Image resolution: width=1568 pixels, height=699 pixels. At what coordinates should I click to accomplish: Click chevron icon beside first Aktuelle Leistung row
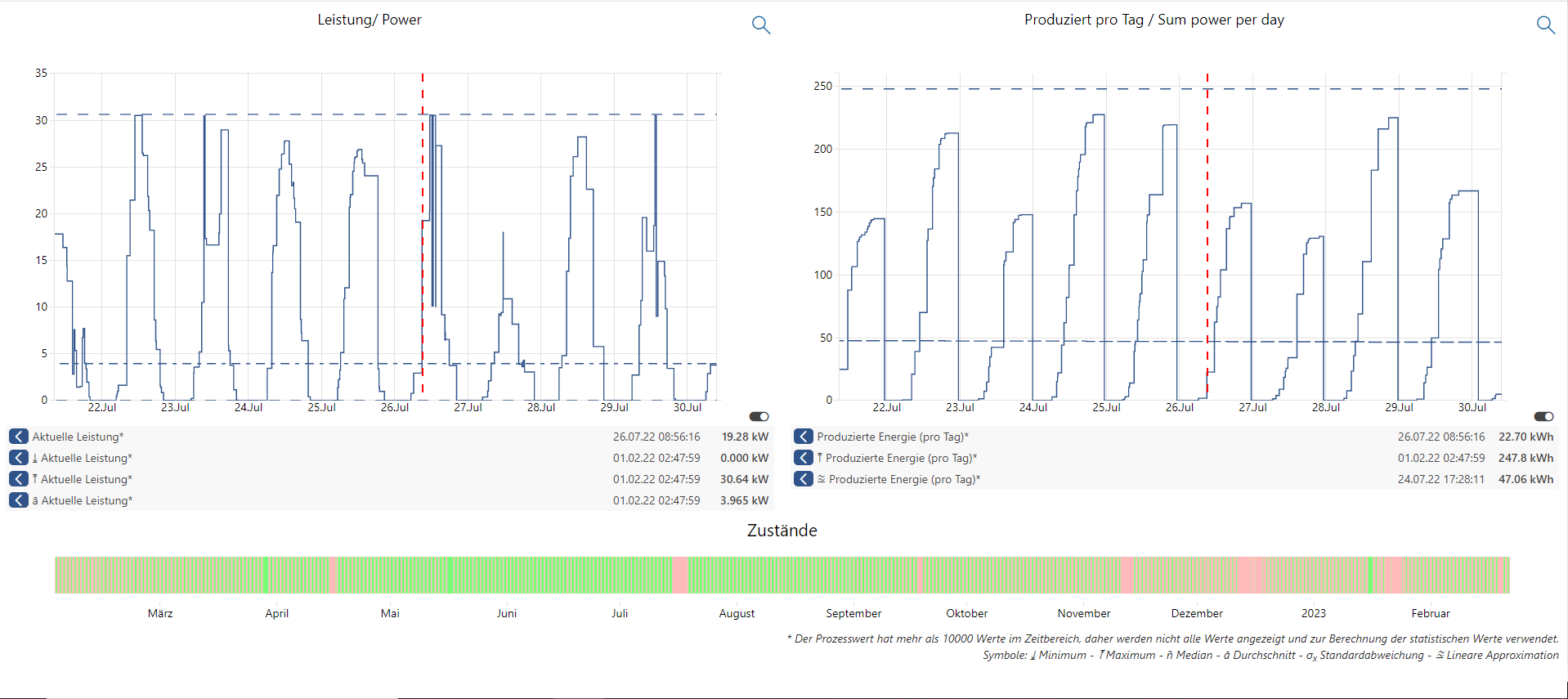click(x=19, y=437)
